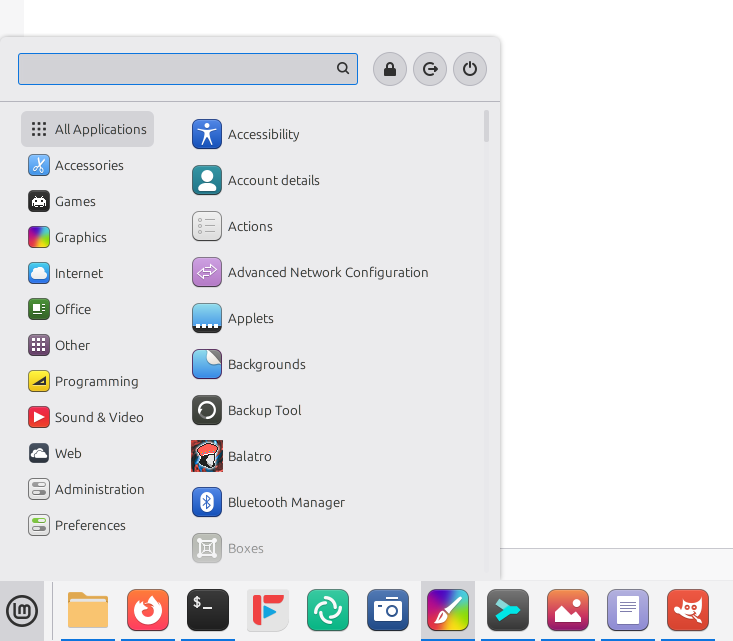Click the file manager folder in taskbar

point(88,609)
